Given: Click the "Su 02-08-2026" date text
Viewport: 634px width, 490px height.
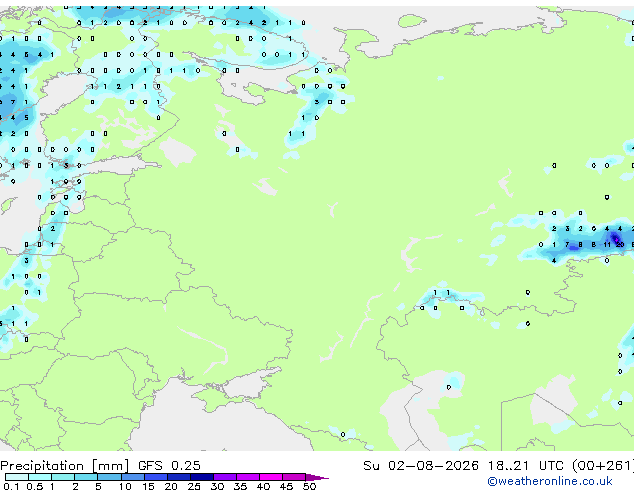Looking at the screenshot, I should point(421,466).
